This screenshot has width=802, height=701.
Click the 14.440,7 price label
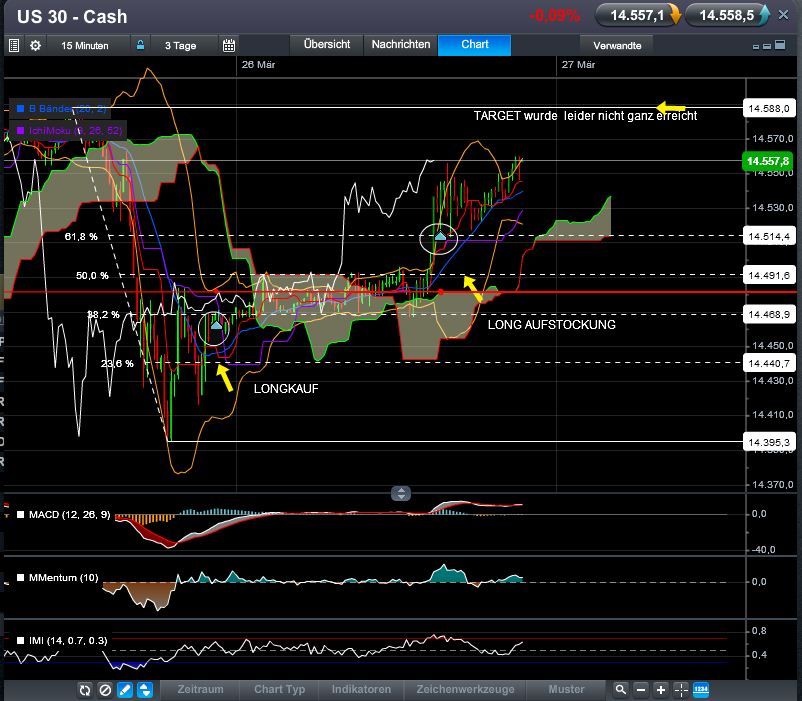tap(769, 364)
